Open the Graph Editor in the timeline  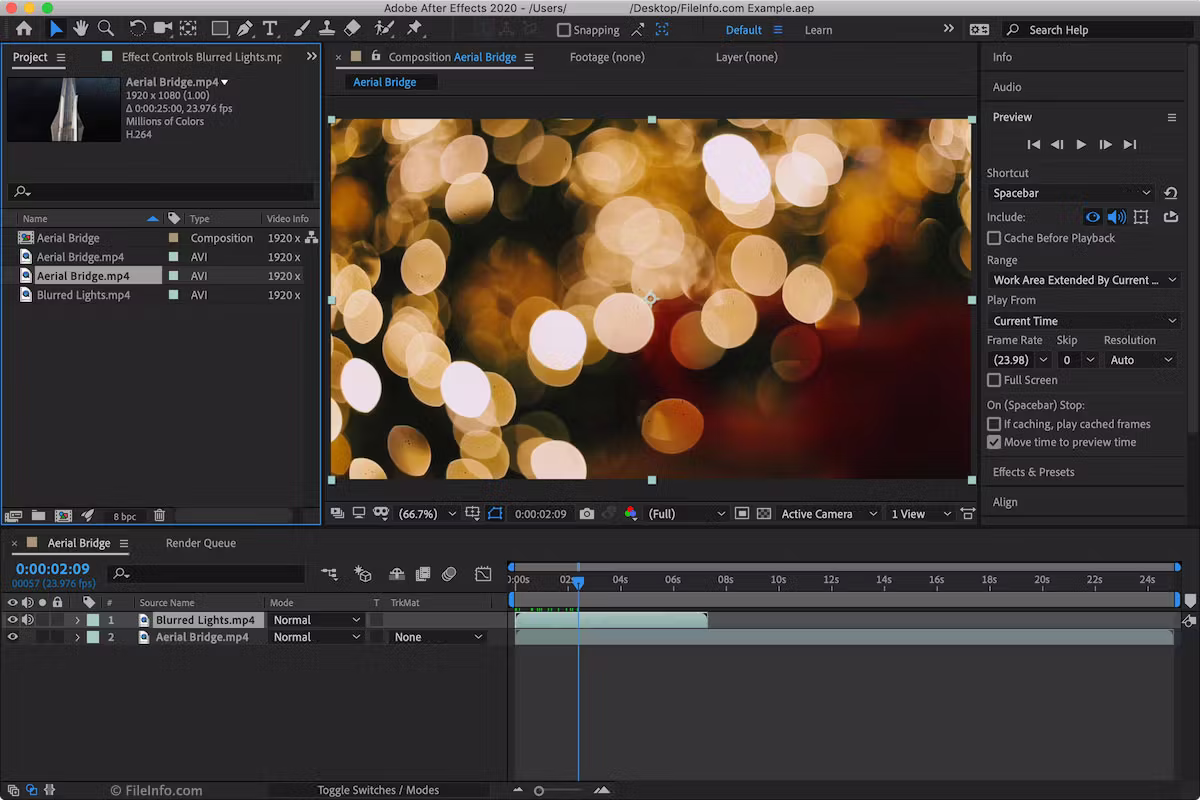pyautogui.click(x=483, y=573)
